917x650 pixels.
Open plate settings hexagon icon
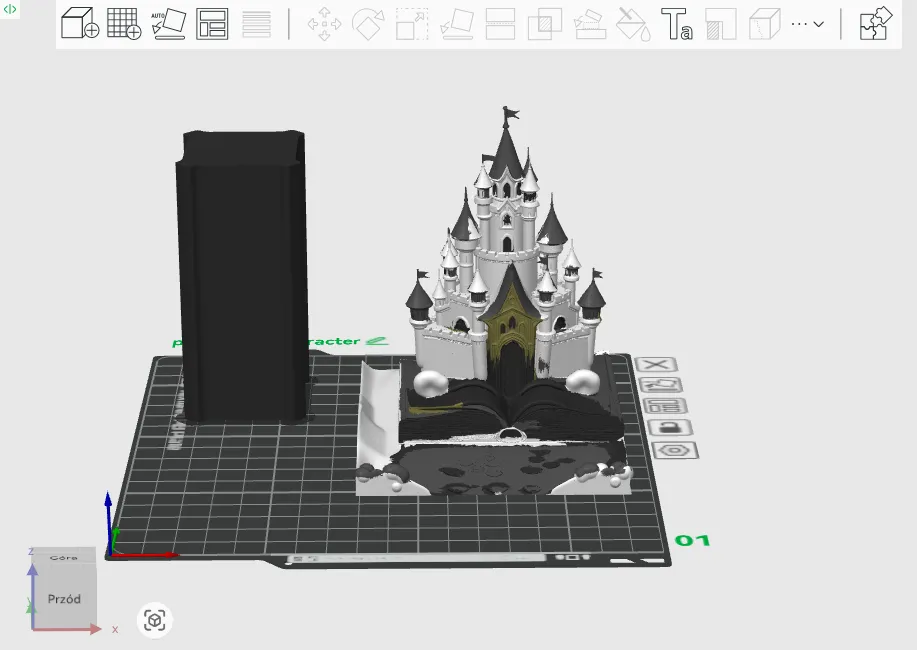click(674, 450)
